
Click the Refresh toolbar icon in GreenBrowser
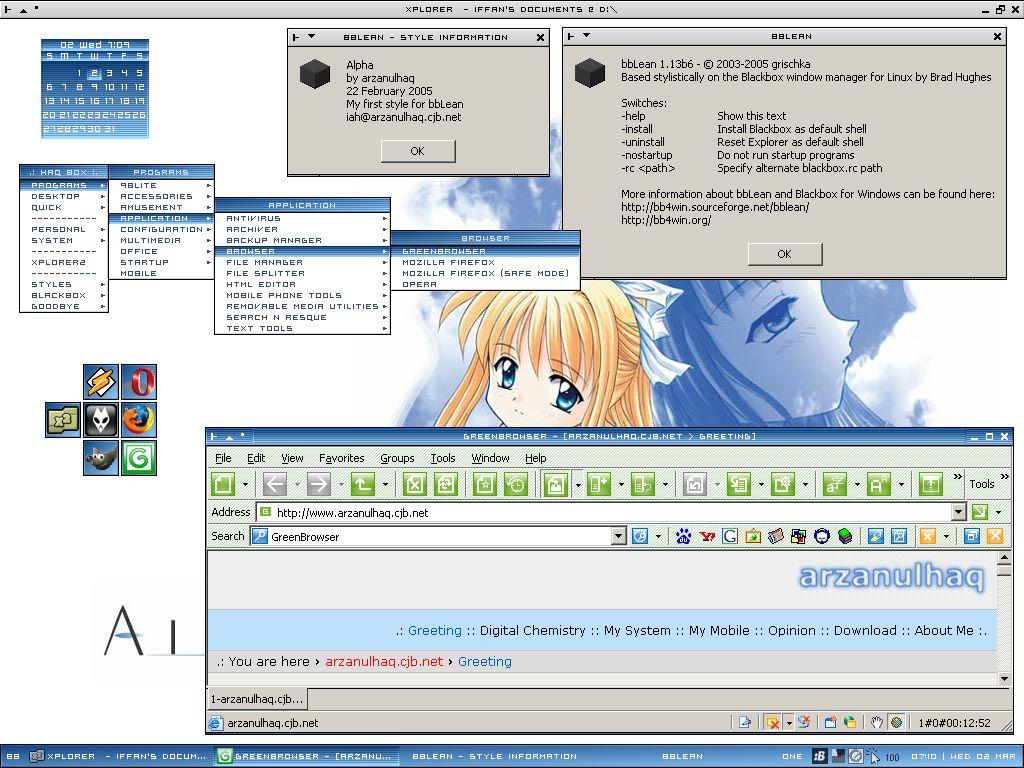click(446, 484)
